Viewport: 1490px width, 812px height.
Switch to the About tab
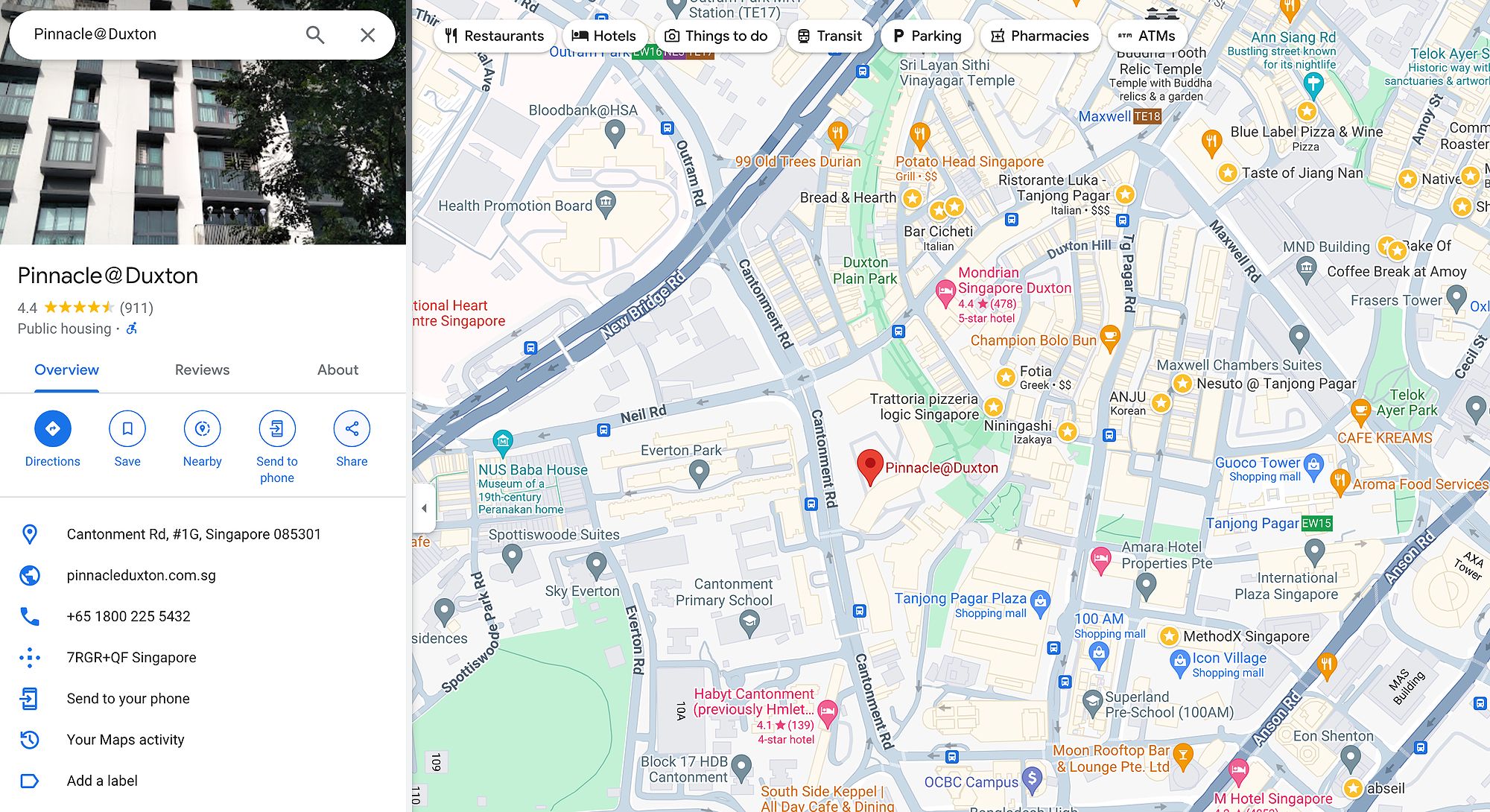[x=337, y=370]
